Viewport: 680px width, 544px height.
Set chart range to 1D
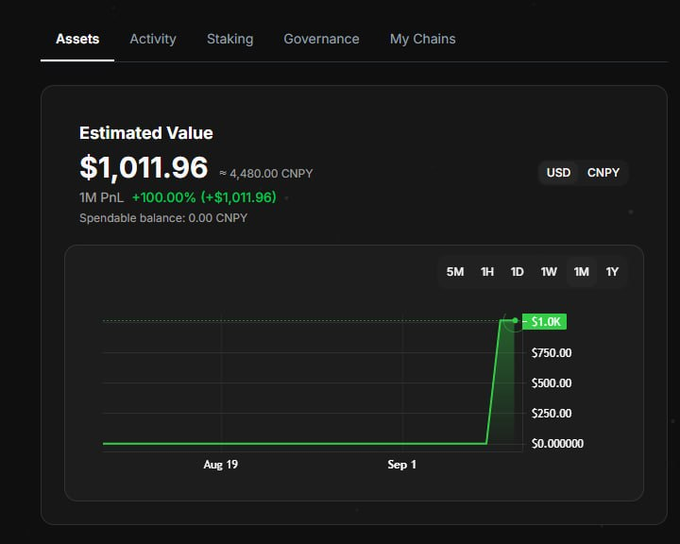[x=517, y=272]
